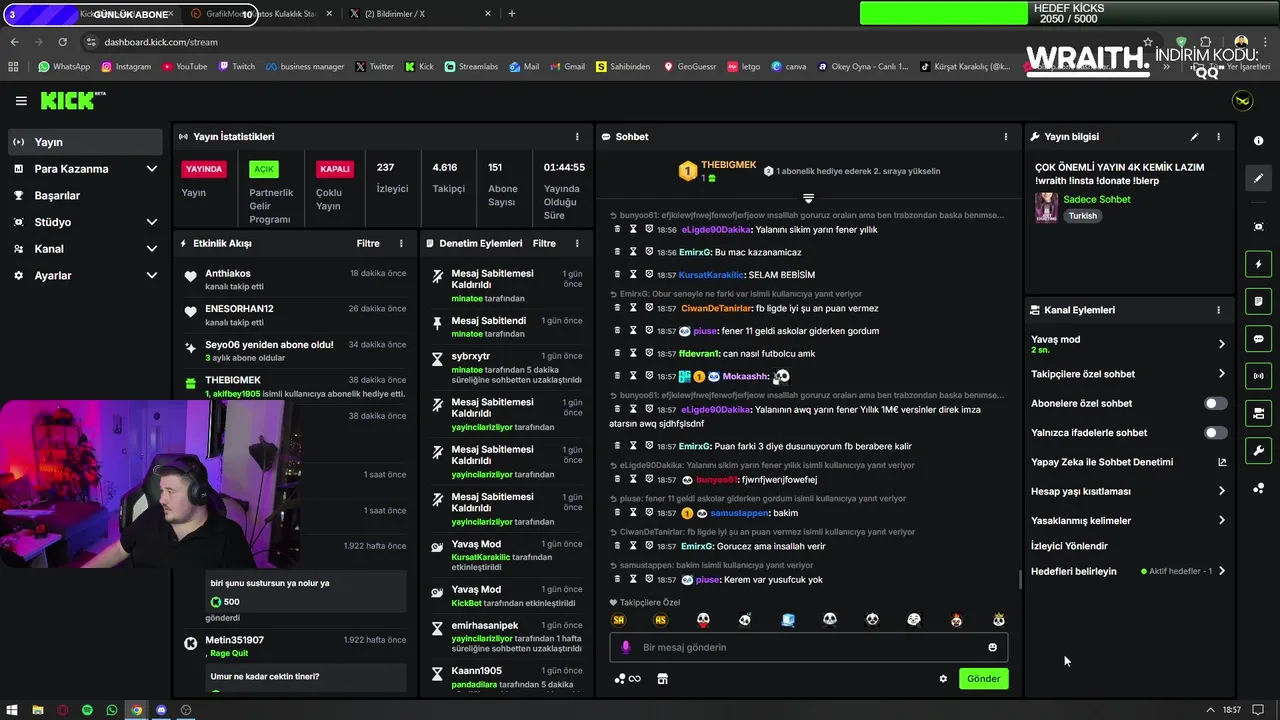The height and width of the screenshot is (720, 1280).
Task: Open Streamlabs bookmark
Action: tap(470, 67)
